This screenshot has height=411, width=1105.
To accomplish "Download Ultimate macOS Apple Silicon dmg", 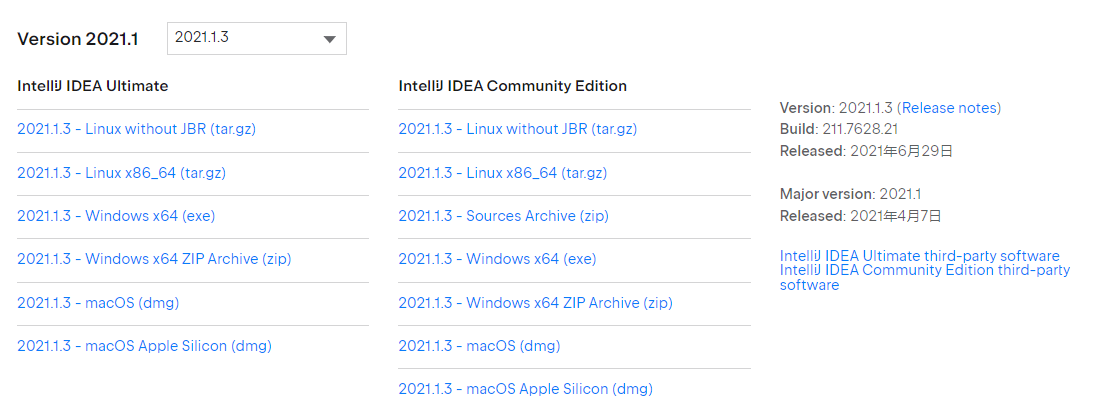I will click(144, 346).
